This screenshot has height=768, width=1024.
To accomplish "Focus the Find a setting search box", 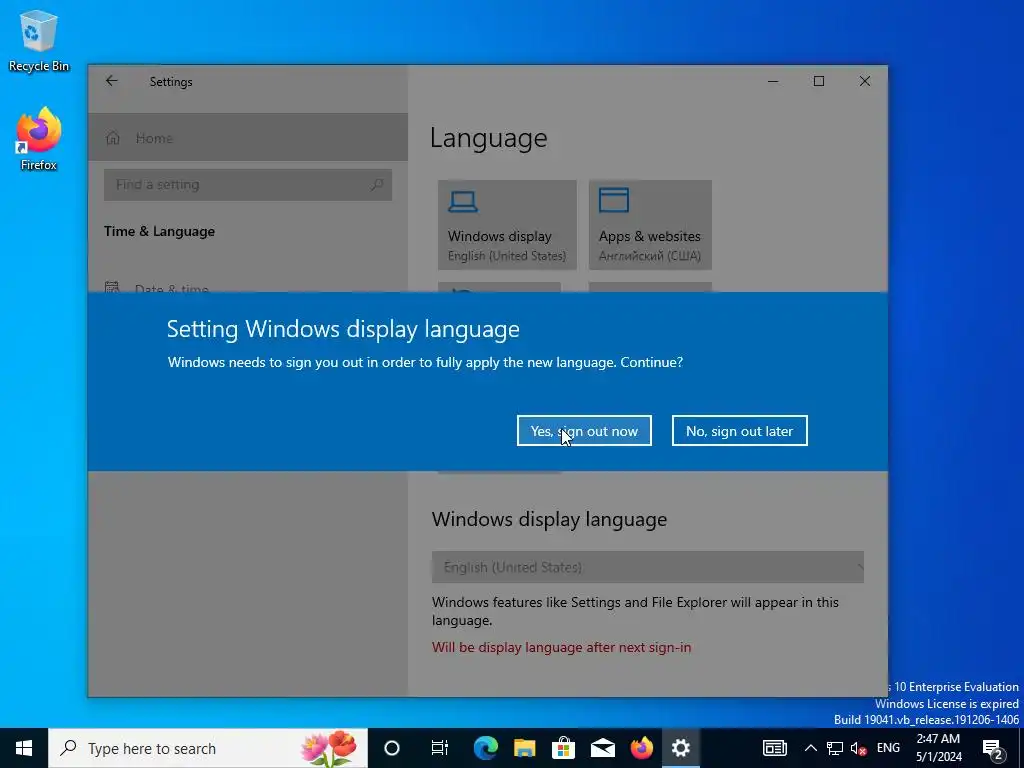I will pyautogui.click(x=248, y=185).
